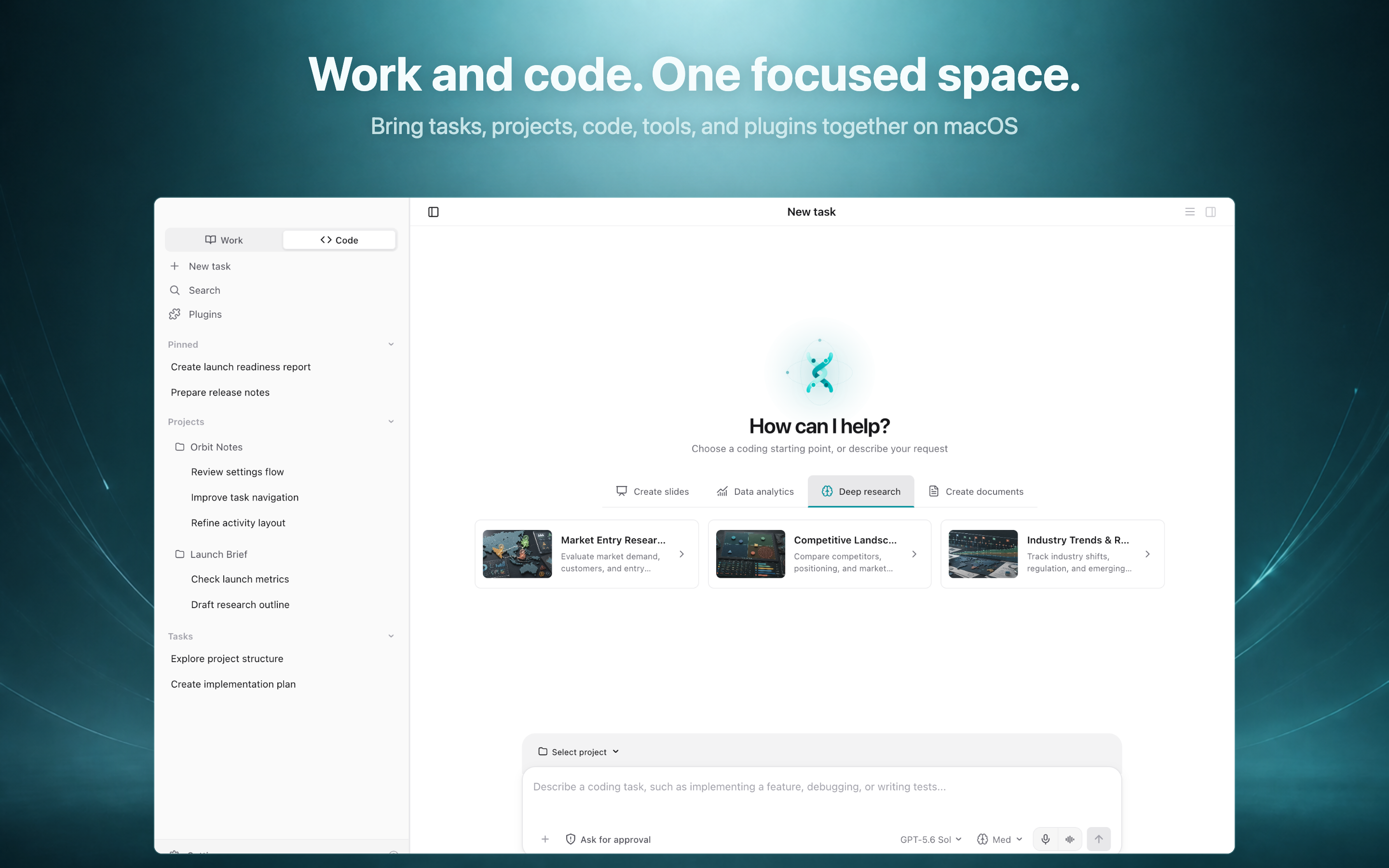Viewport: 1389px width, 868px height.
Task: Collapse the Tasks section
Action: (x=391, y=636)
